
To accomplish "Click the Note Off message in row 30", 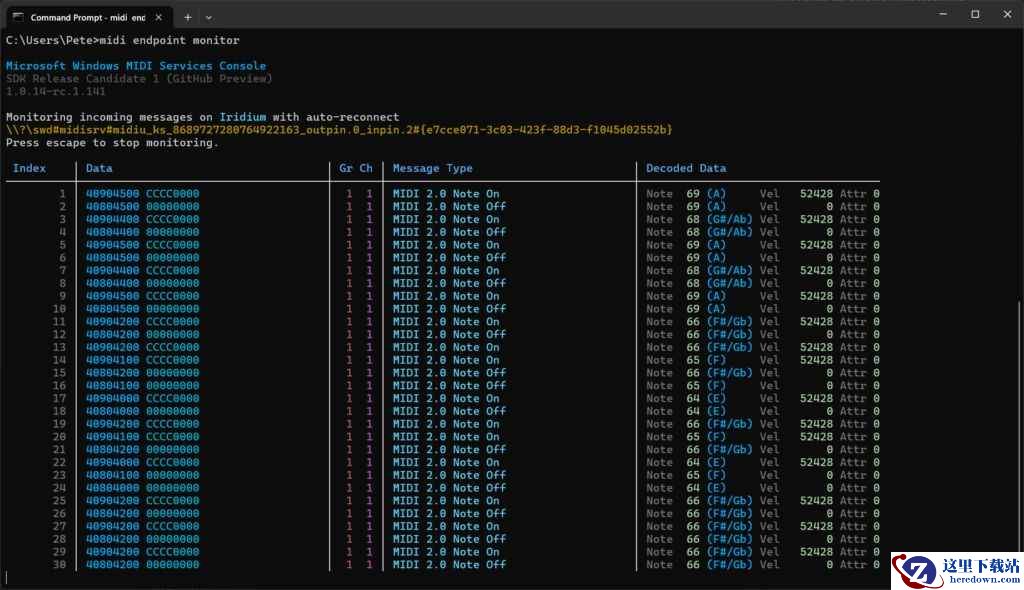I will click(x=449, y=565).
